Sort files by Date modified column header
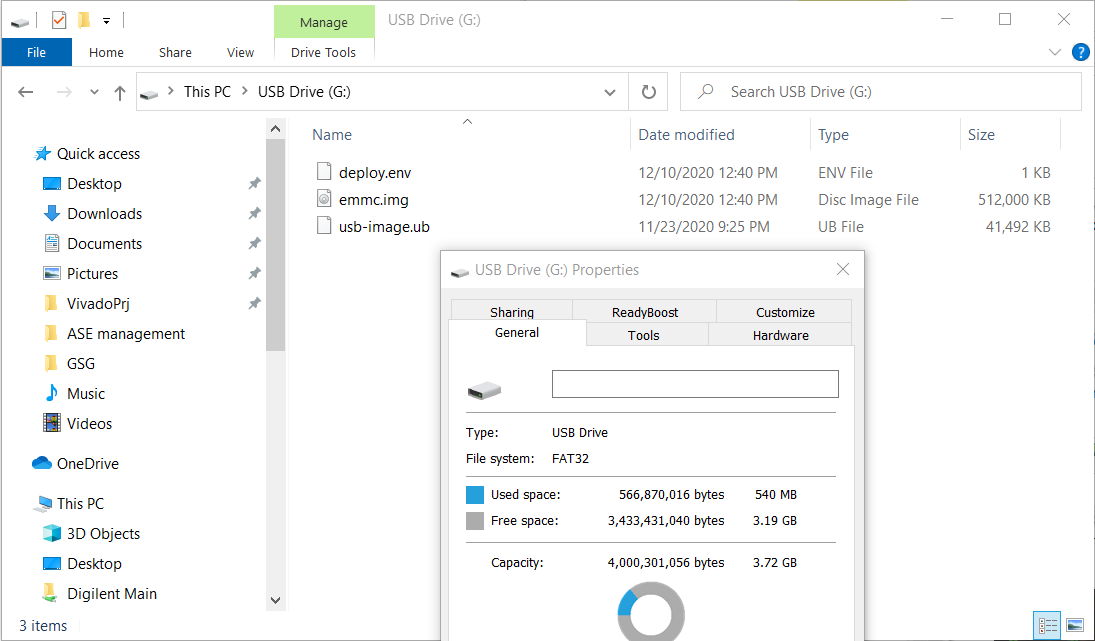This screenshot has width=1095, height=641. [x=686, y=135]
